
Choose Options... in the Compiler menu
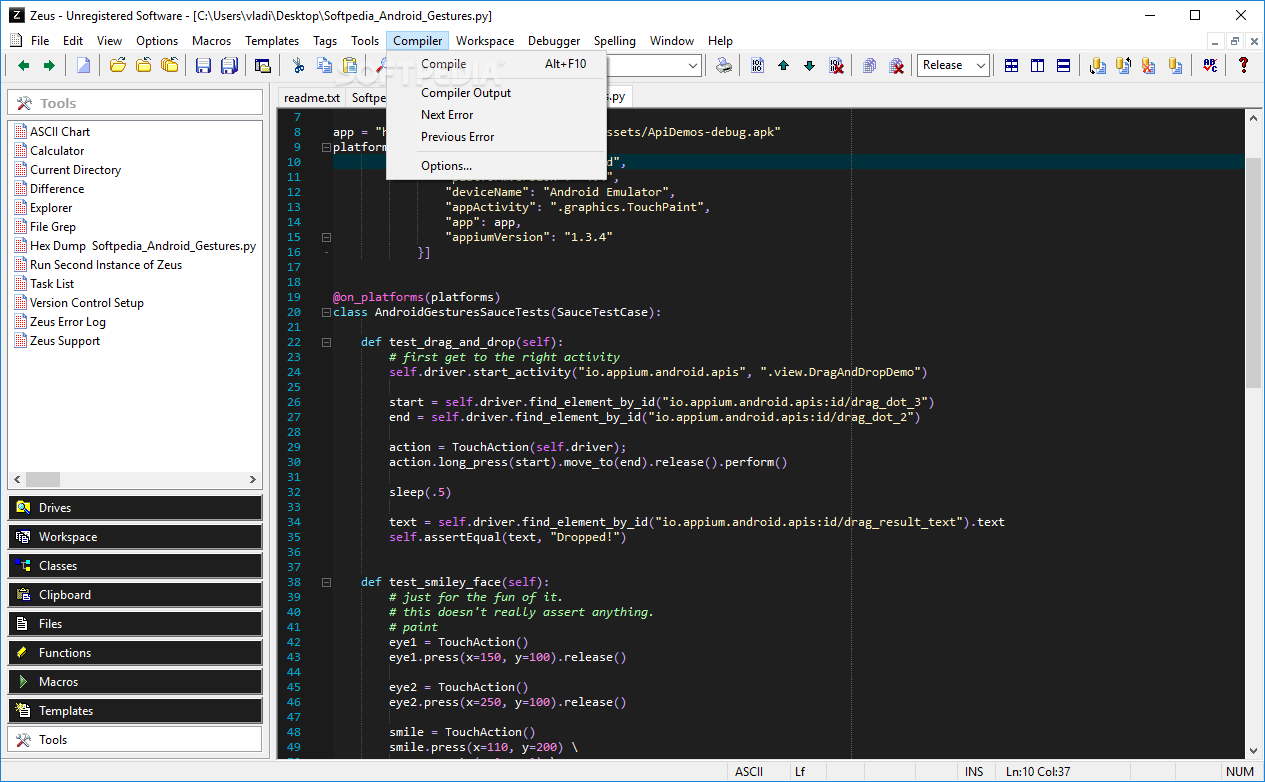click(446, 166)
